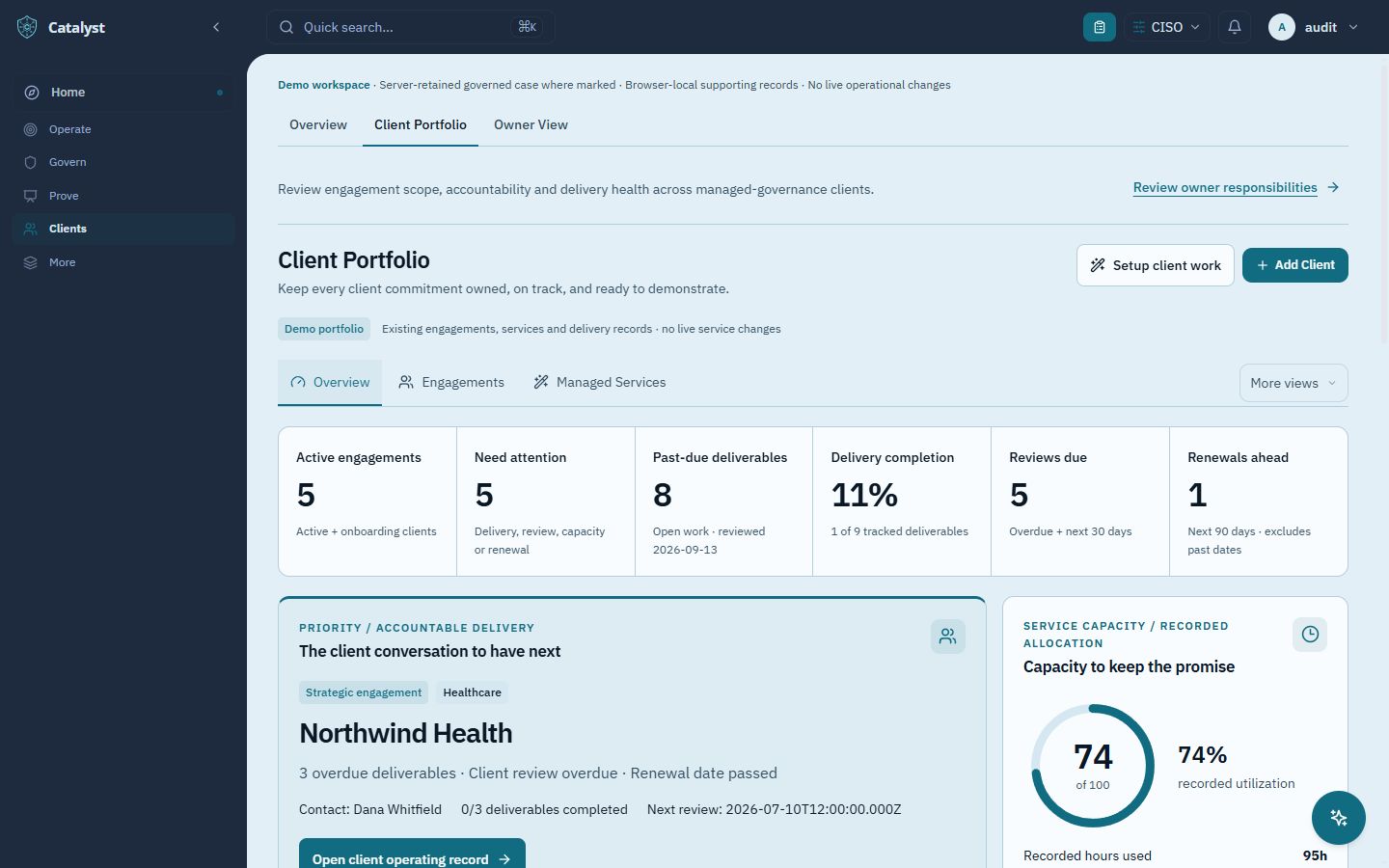Collapse the sidebar with the chevron arrow

click(216, 27)
